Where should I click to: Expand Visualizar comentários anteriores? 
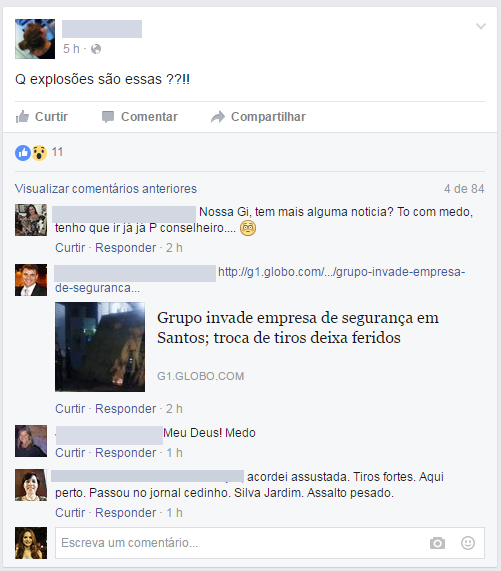(106, 189)
